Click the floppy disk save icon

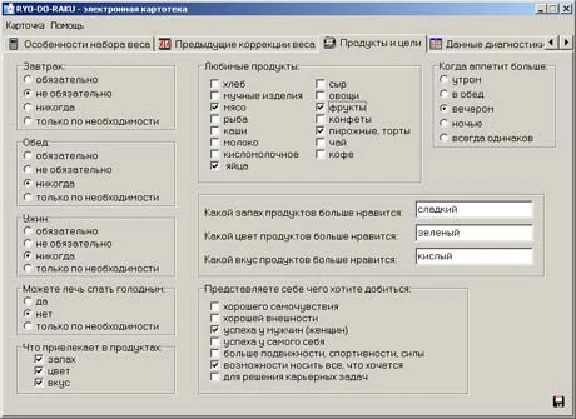click(558, 401)
